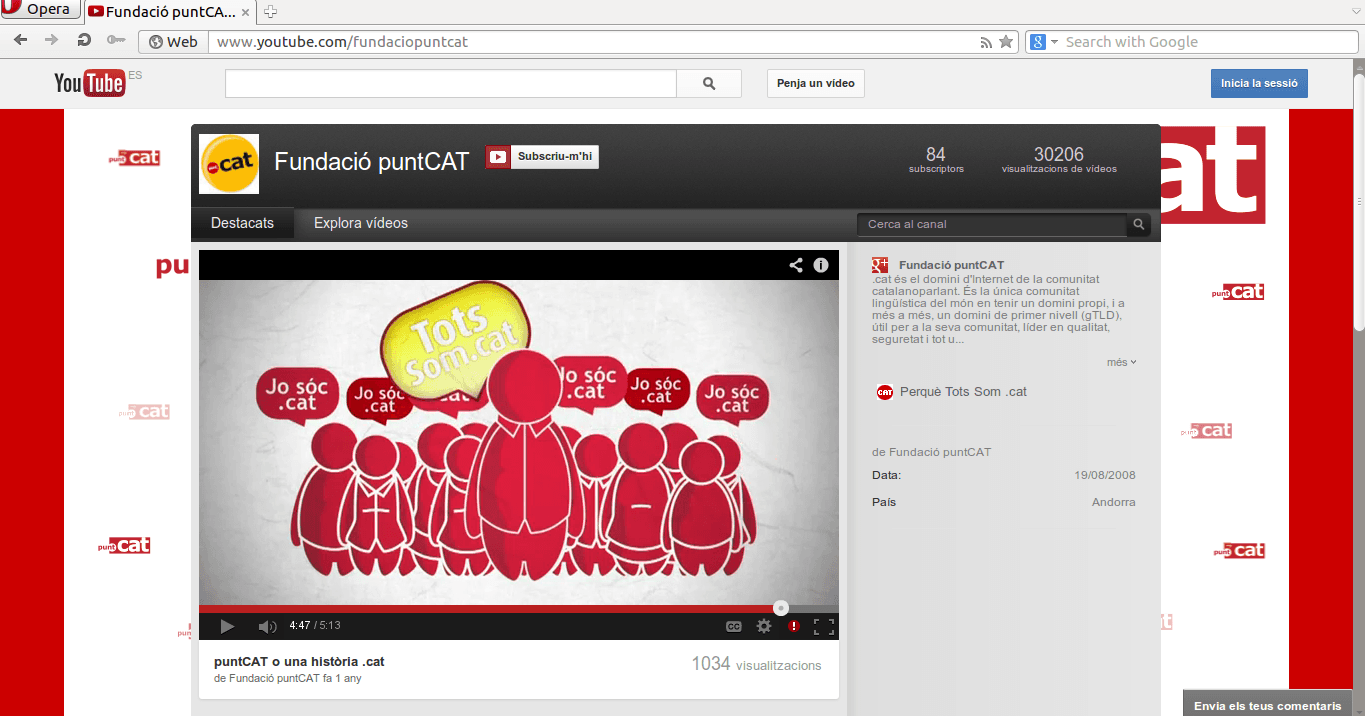1365x716 pixels.
Task: Play the video with play button
Action: pyautogui.click(x=227, y=626)
